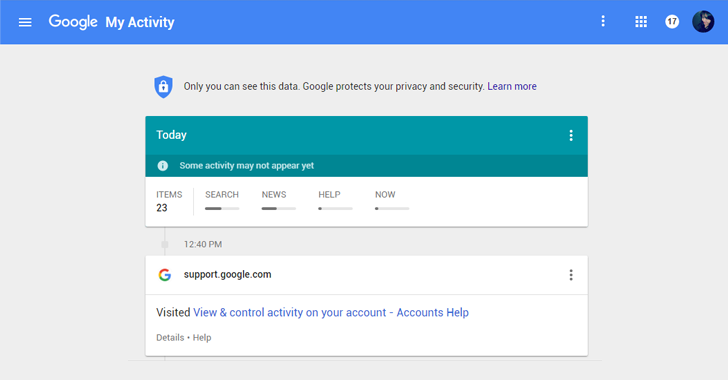Click the SEARCH activity progress bar
The height and width of the screenshot is (380, 728).
[222, 209]
